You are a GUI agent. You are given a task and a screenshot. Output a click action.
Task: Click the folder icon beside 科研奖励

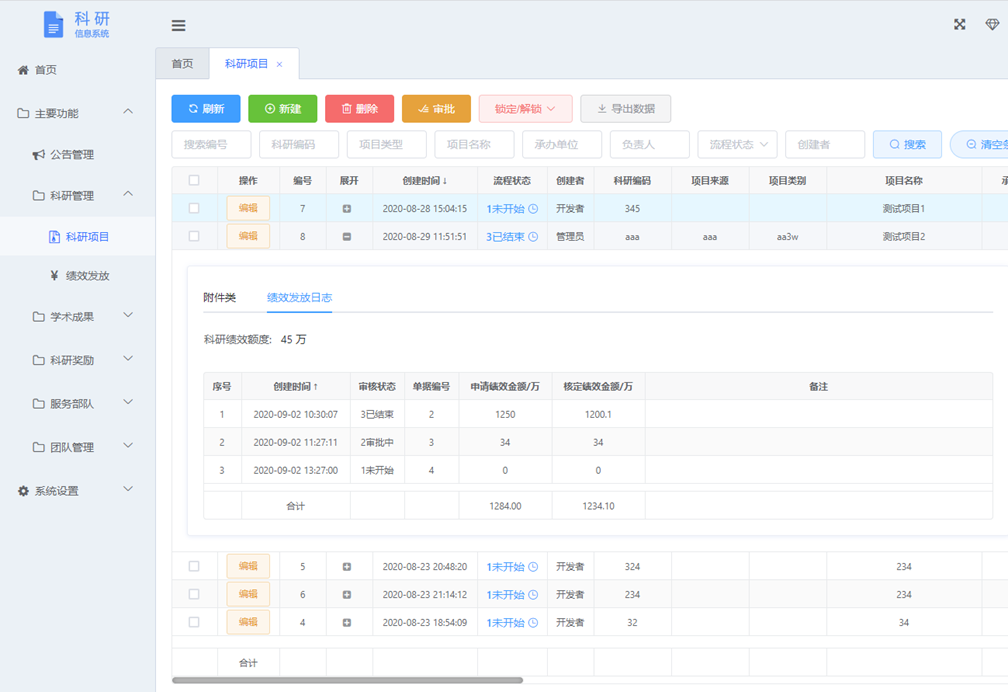[x=39, y=360]
